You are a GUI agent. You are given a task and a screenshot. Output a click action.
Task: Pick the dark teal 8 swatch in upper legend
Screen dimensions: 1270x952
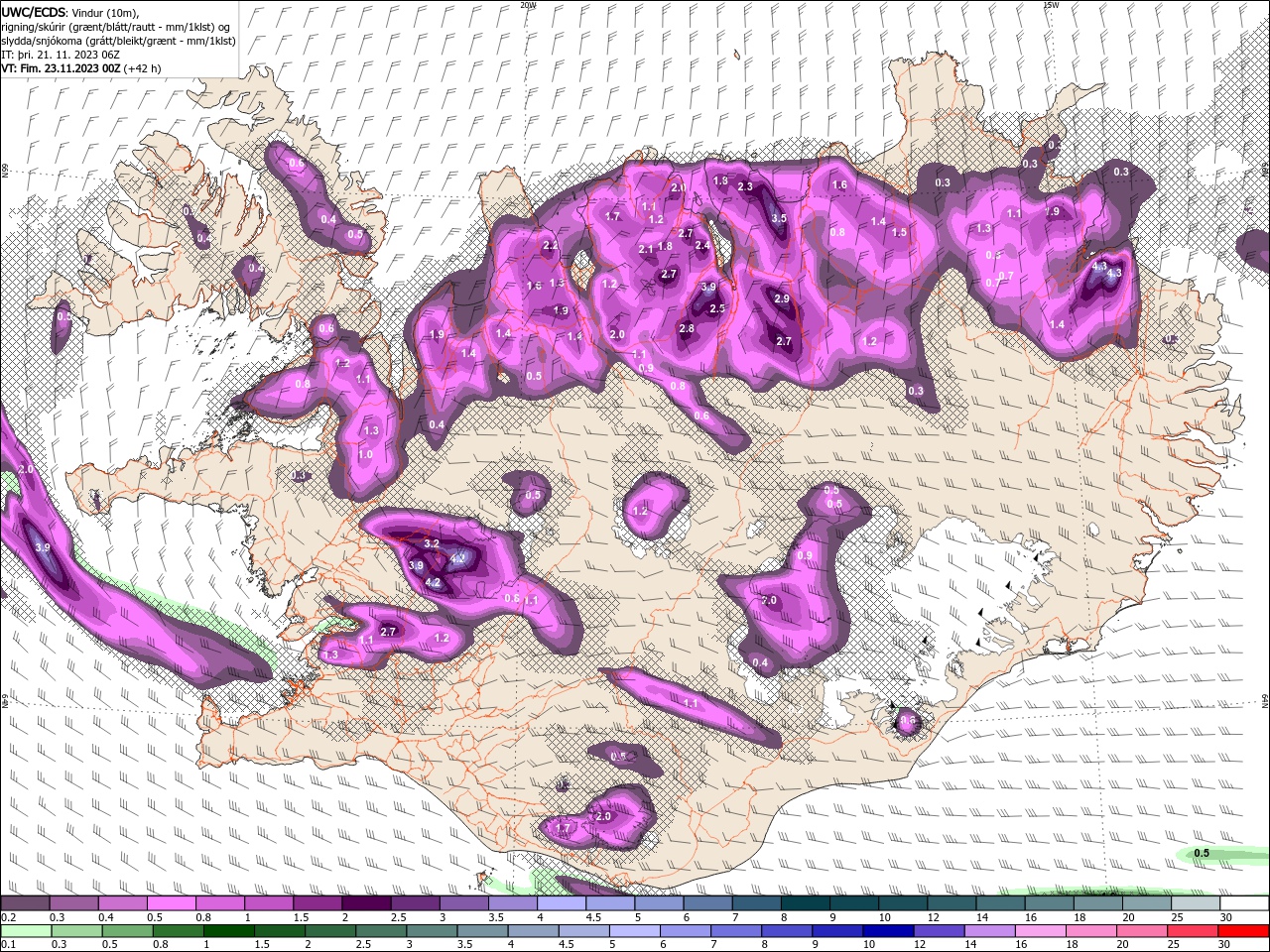pyautogui.click(x=806, y=903)
